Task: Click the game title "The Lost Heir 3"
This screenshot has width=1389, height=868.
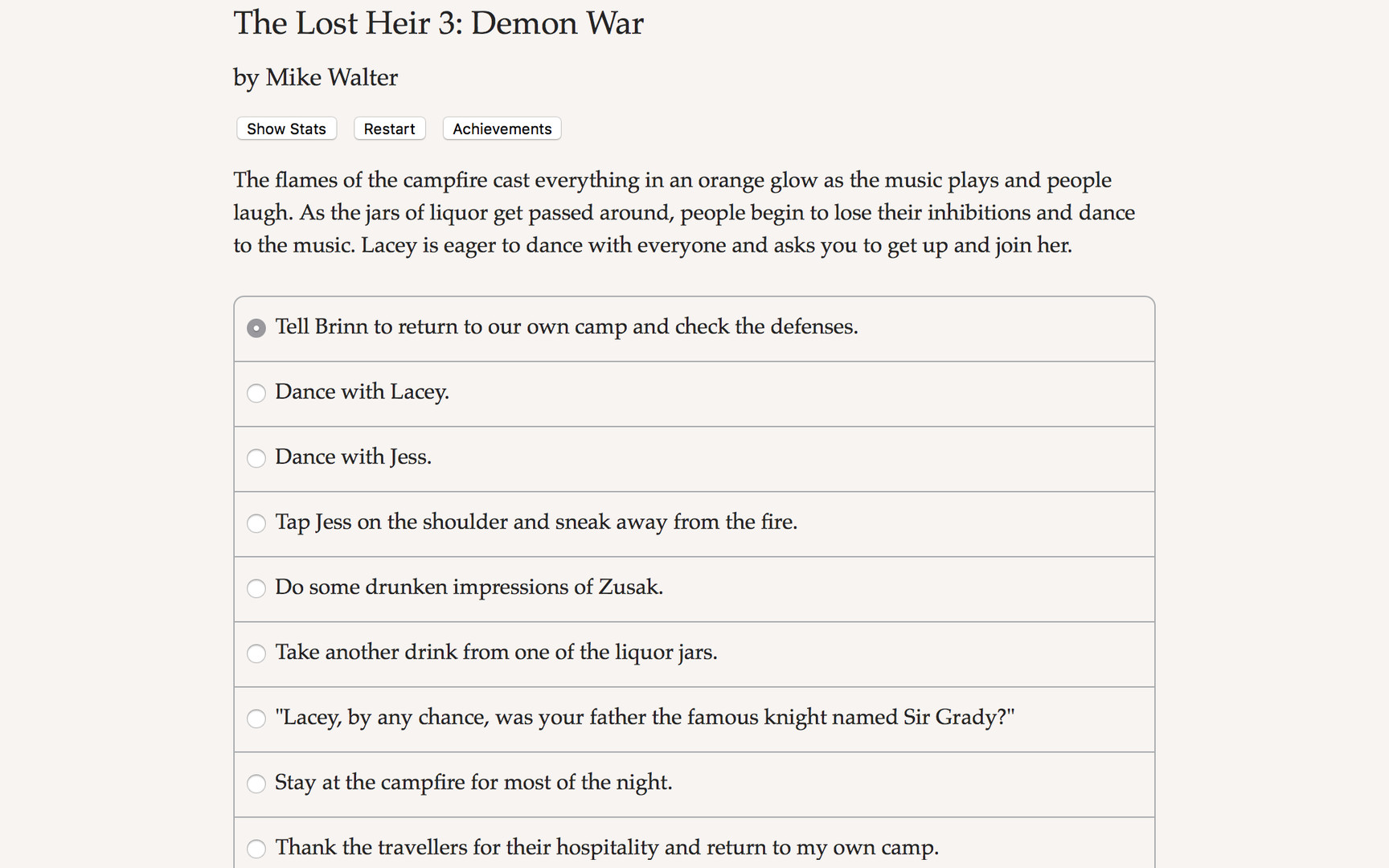Action: click(x=438, y=24)
